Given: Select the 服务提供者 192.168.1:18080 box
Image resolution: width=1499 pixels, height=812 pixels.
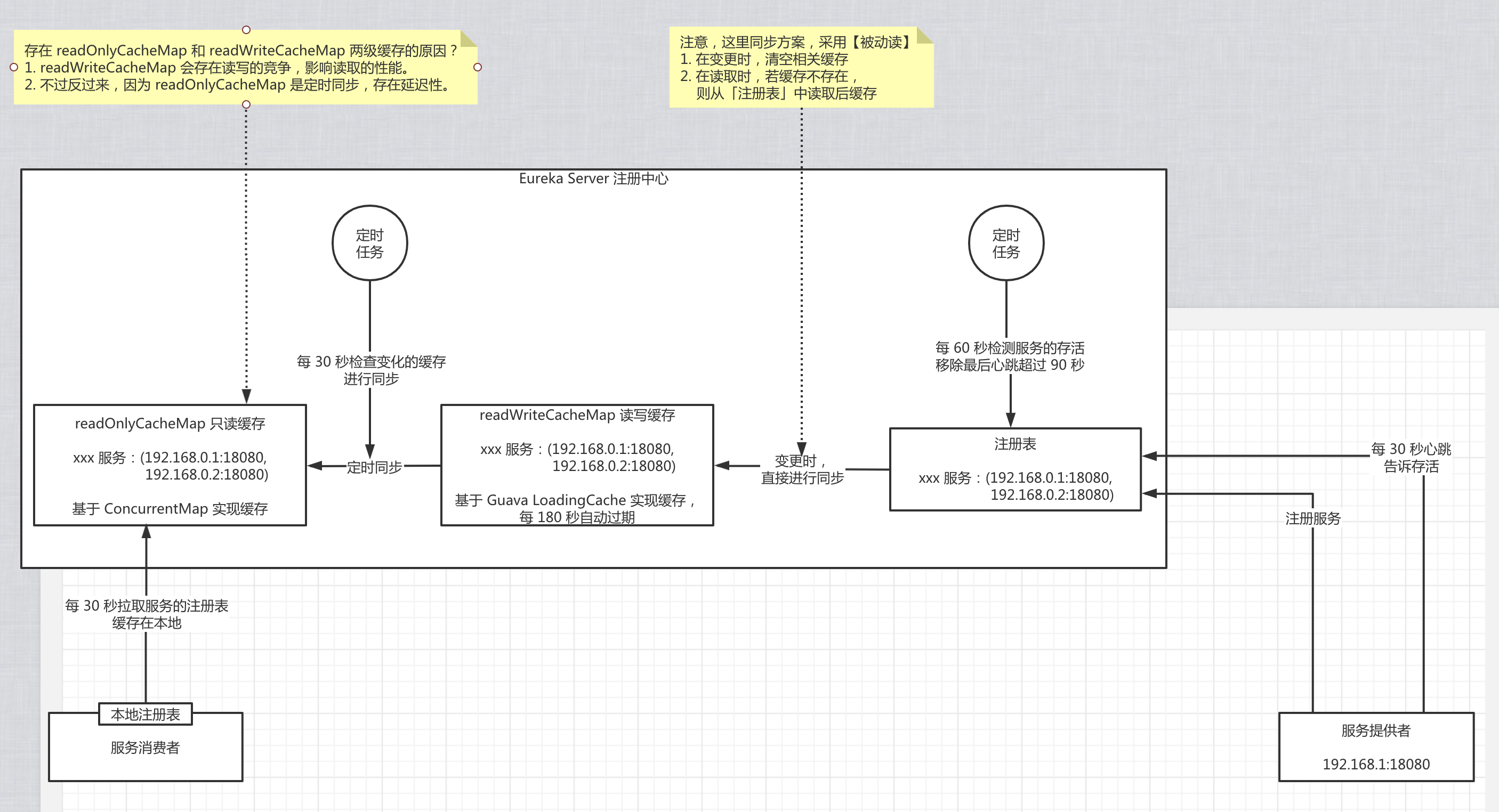Looking at the screenshot, I should tap(1376, 747).
